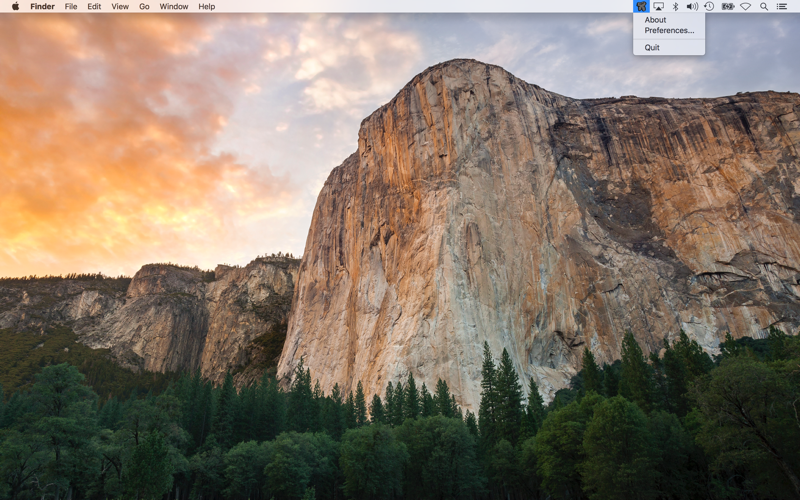This screenshot has width=800, height=500.
Task: Open the Edit menu
Action: pos(94,6)
